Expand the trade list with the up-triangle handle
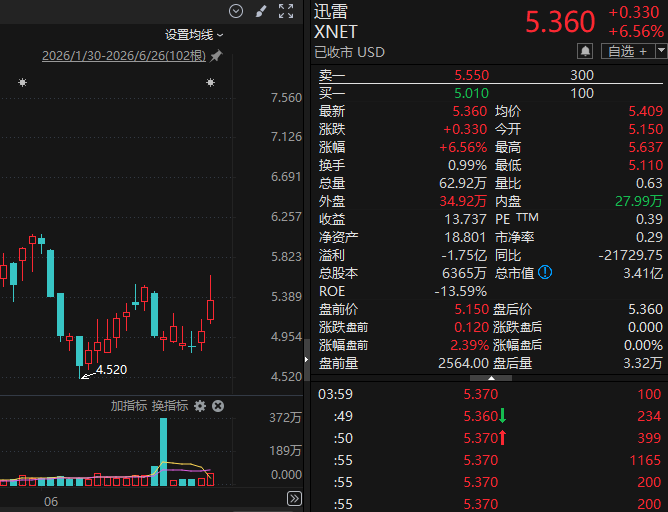 (491, 378)
